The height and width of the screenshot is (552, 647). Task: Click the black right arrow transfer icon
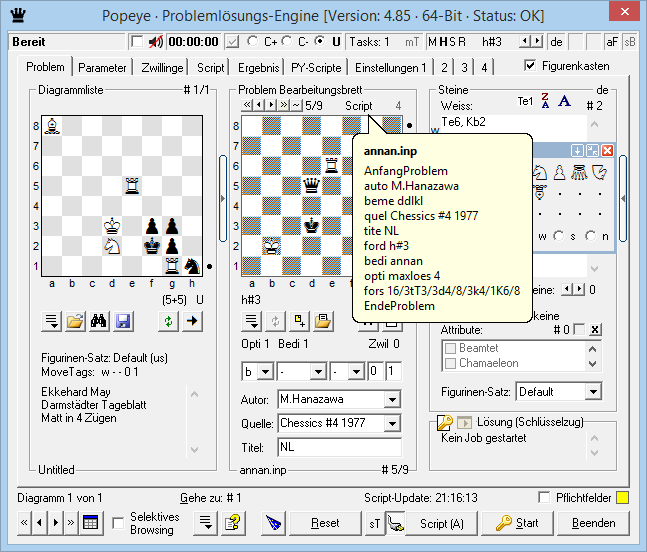(193, 321)
